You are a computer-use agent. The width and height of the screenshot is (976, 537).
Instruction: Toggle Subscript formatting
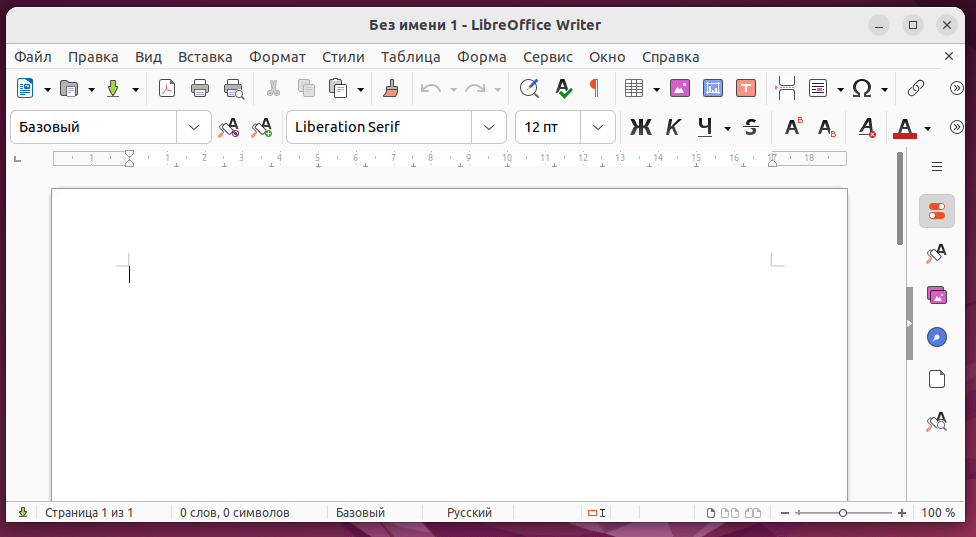(x=827, y=127)
